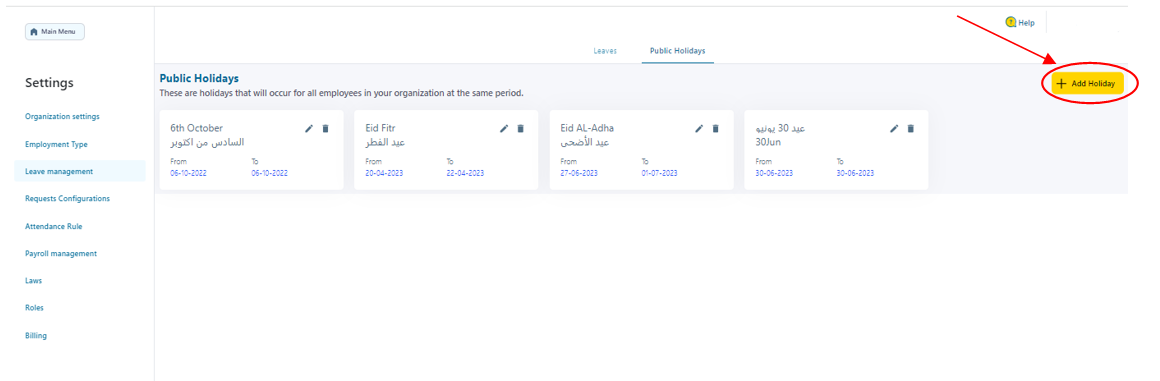This screenshot has height=381, width=1160.
Task: Click the Settings sidebar heading
Action: pyautogui.click(x=49, y=83)
